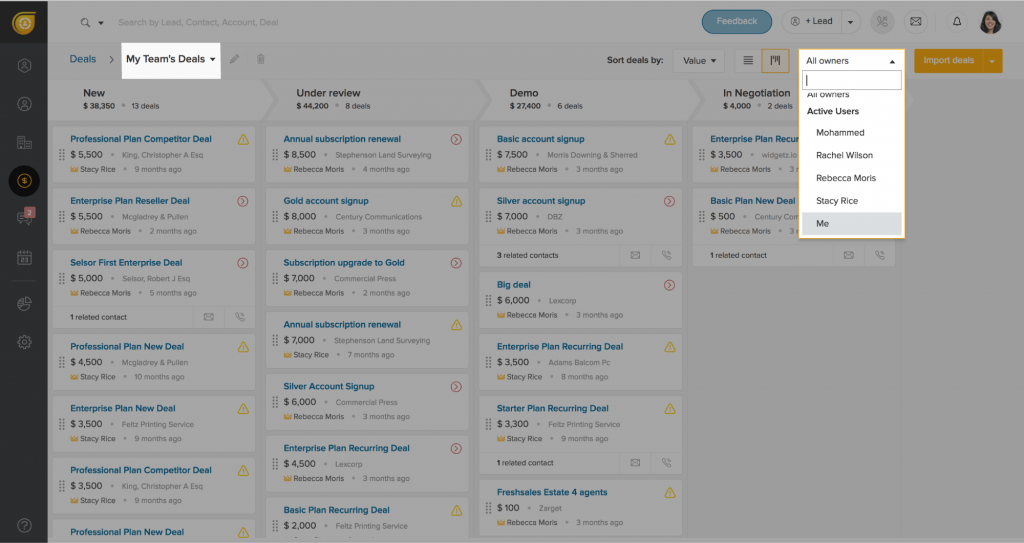1024x543 pixels.
Task: Open conversations icon with red badge
Action: click(x=25, y=217)
